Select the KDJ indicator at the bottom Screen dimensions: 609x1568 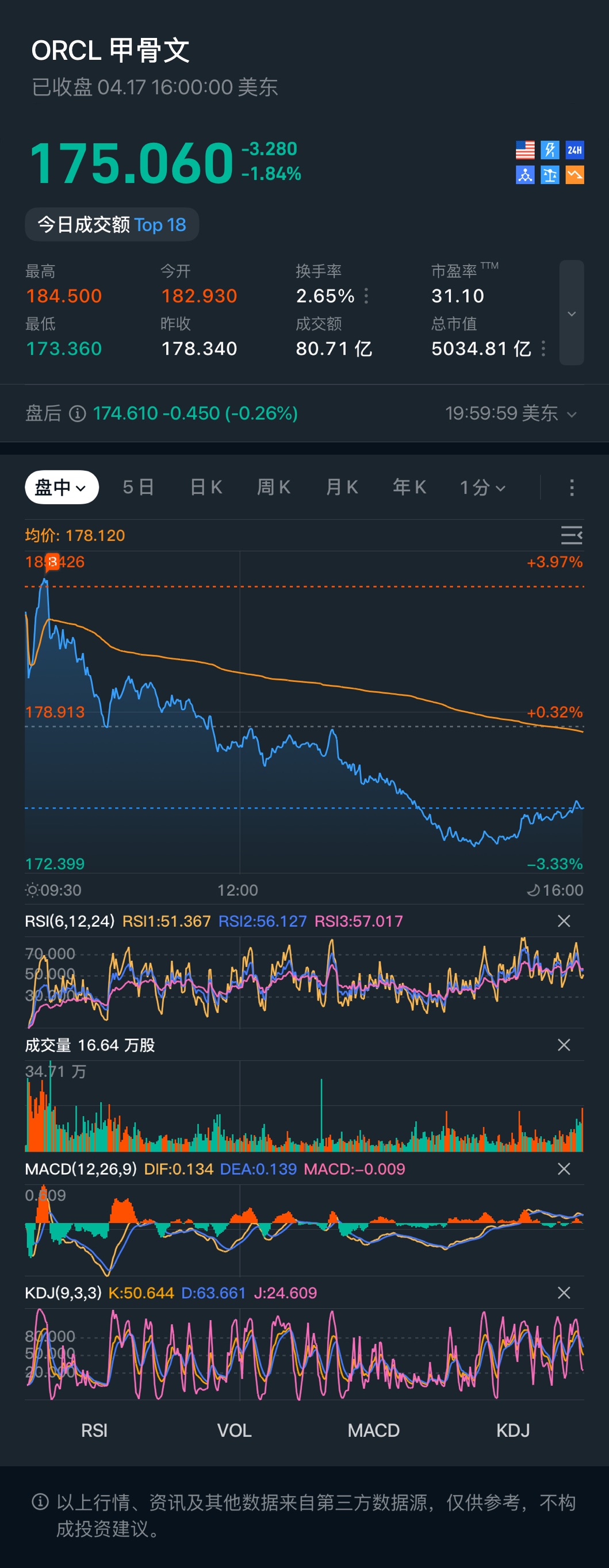pyautogui.click(x=513, y=1431)
